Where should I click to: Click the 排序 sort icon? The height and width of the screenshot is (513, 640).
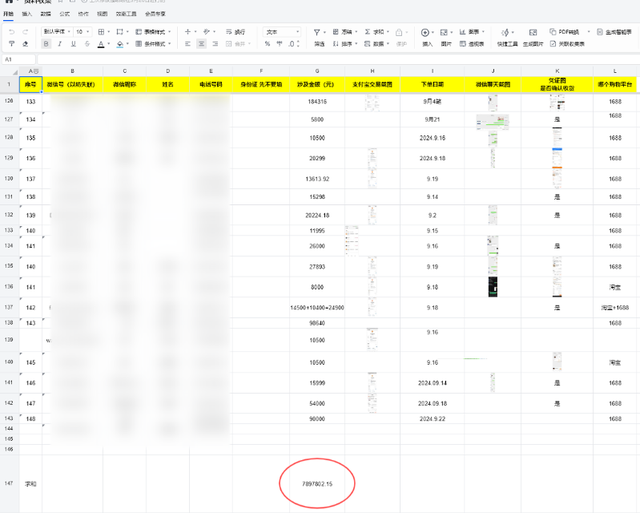pos(336,44)
